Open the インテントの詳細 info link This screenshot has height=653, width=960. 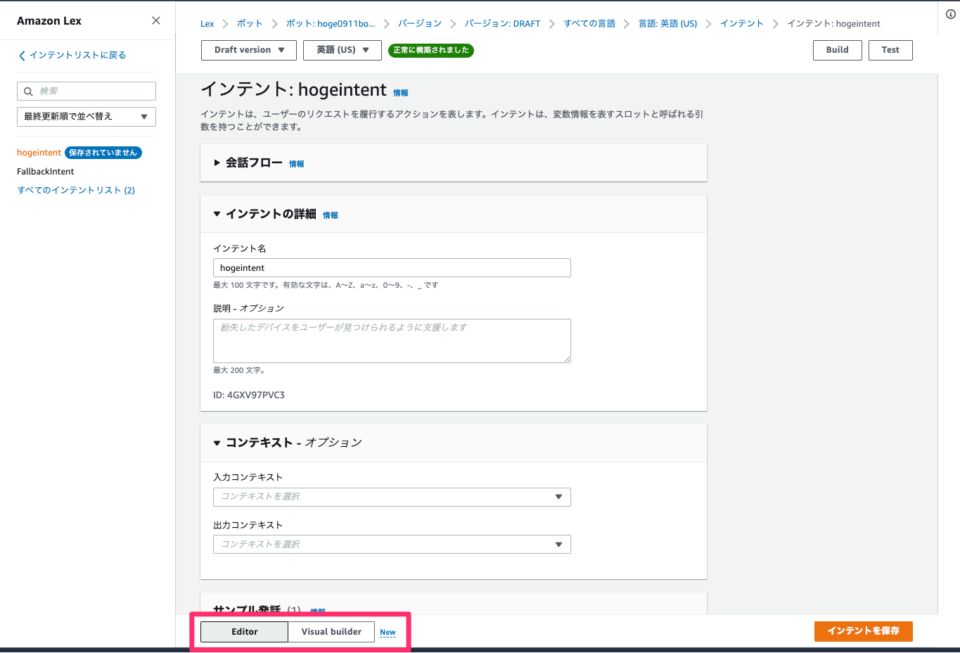(x=330, y=215)
